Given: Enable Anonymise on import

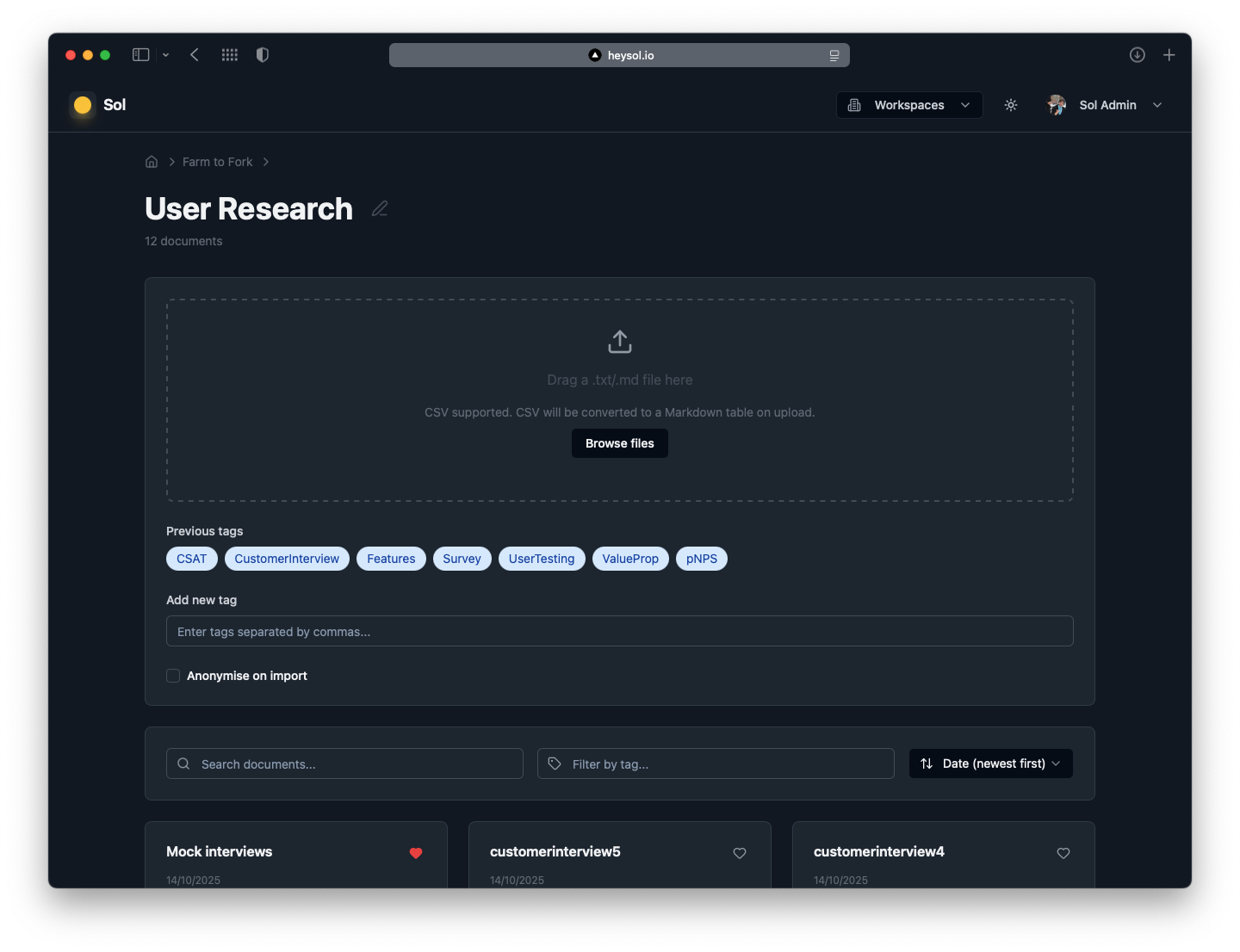Looking at the screenshot, I should tap(173, 676).
